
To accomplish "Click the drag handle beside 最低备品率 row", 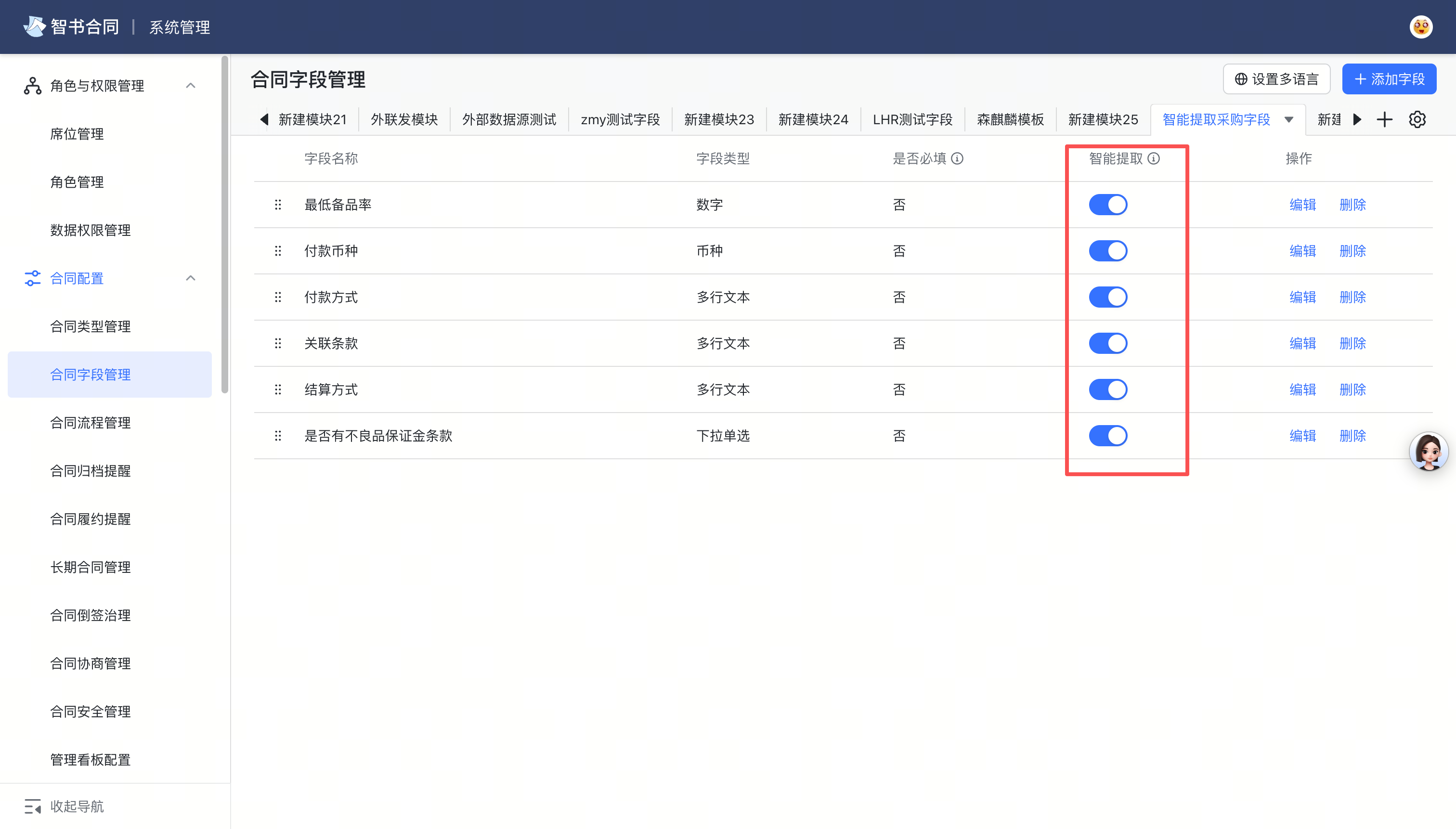I will [x=278, y=205].
